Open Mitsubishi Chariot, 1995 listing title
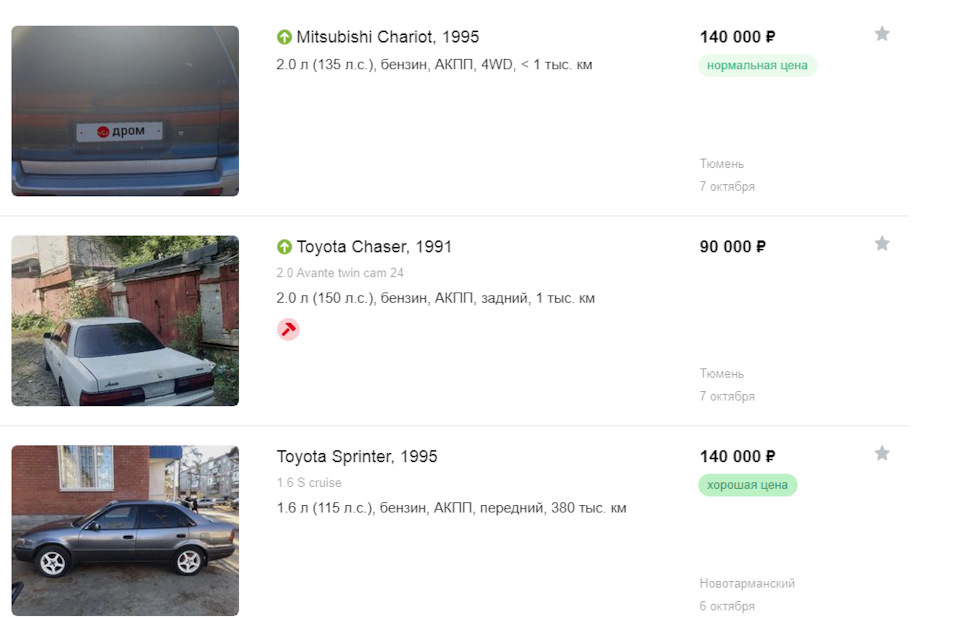 pos(388,37)
